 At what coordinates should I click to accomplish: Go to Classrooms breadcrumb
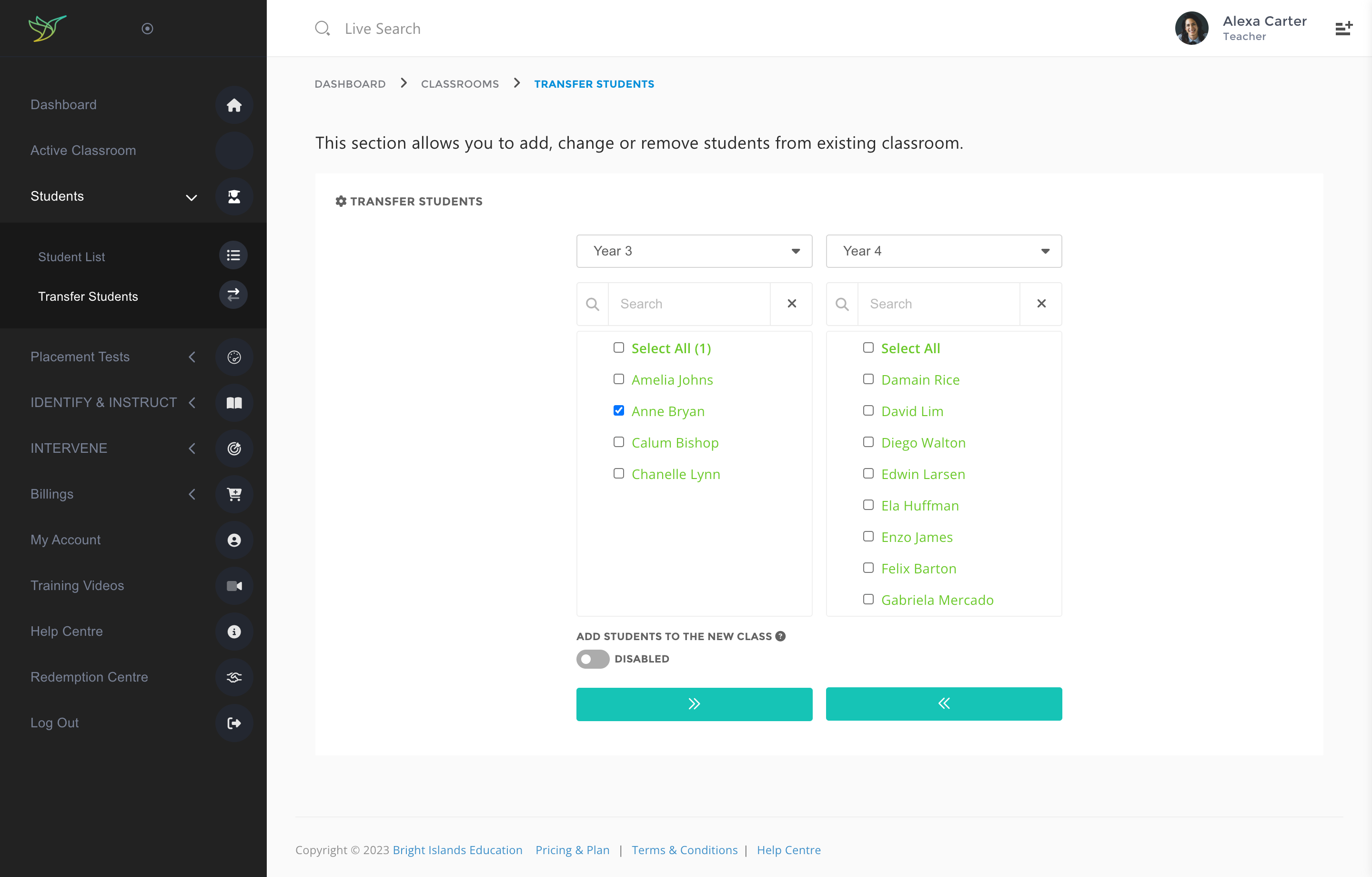459,84
